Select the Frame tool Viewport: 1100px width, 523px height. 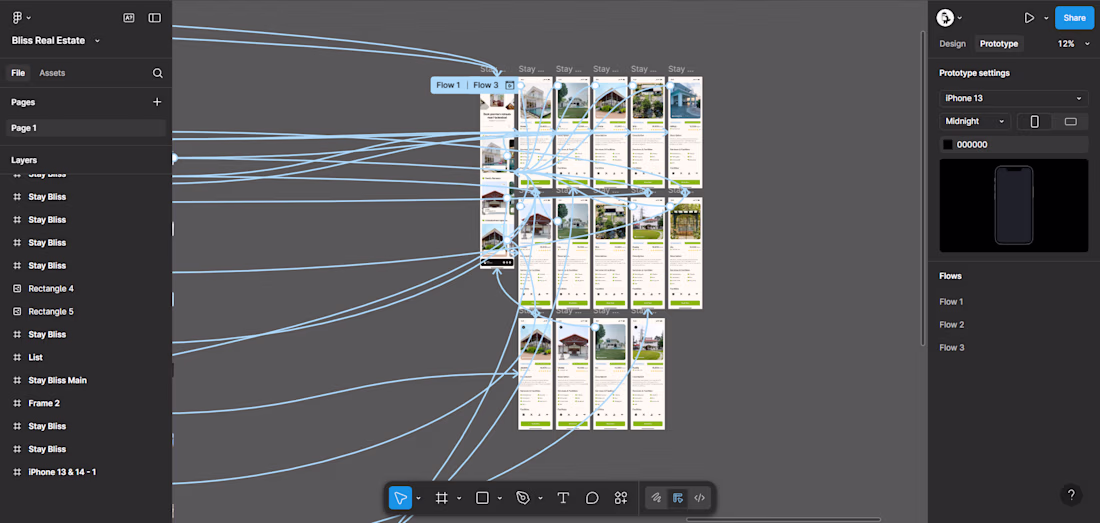click(x=441, y=498)
